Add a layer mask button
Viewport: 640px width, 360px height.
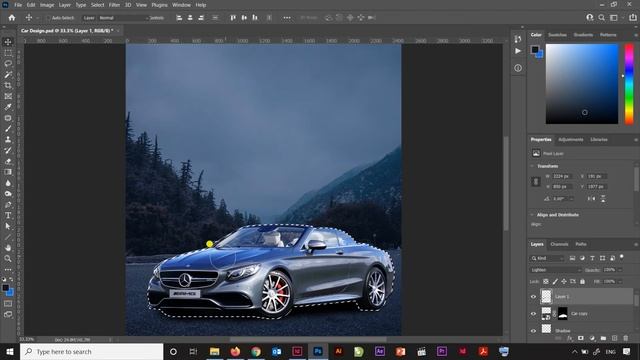tap(581, 338)
